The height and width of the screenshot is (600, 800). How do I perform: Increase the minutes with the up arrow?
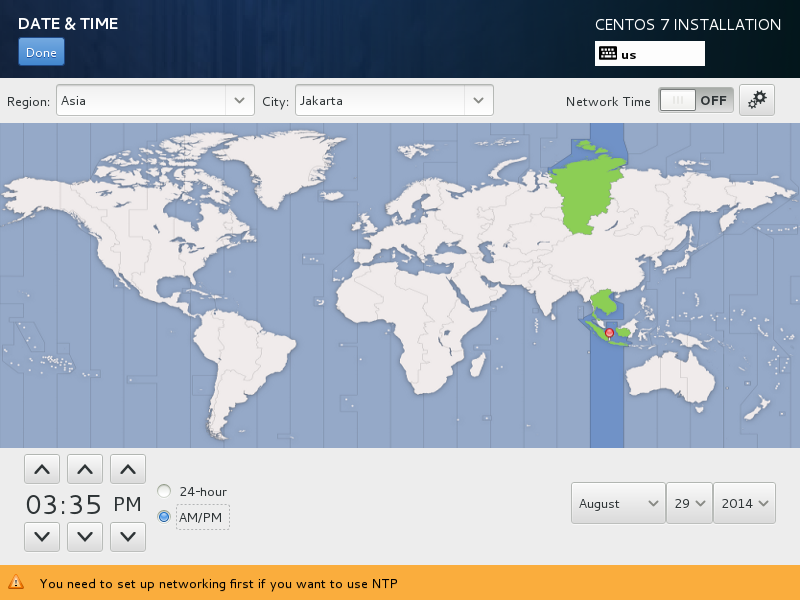tap(85, 469)
